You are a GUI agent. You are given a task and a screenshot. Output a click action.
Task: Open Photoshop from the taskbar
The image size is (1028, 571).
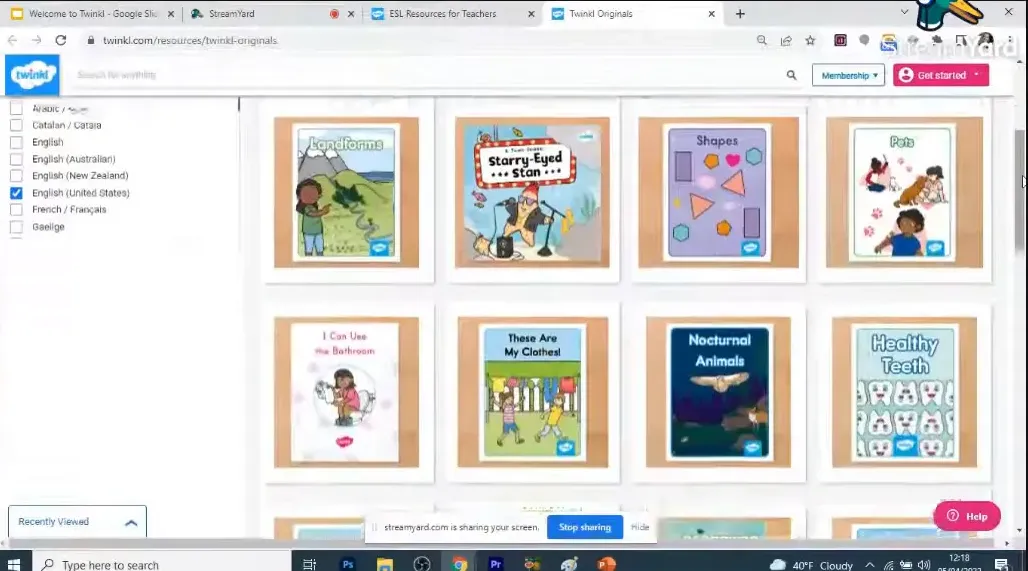tap(348, 564)
